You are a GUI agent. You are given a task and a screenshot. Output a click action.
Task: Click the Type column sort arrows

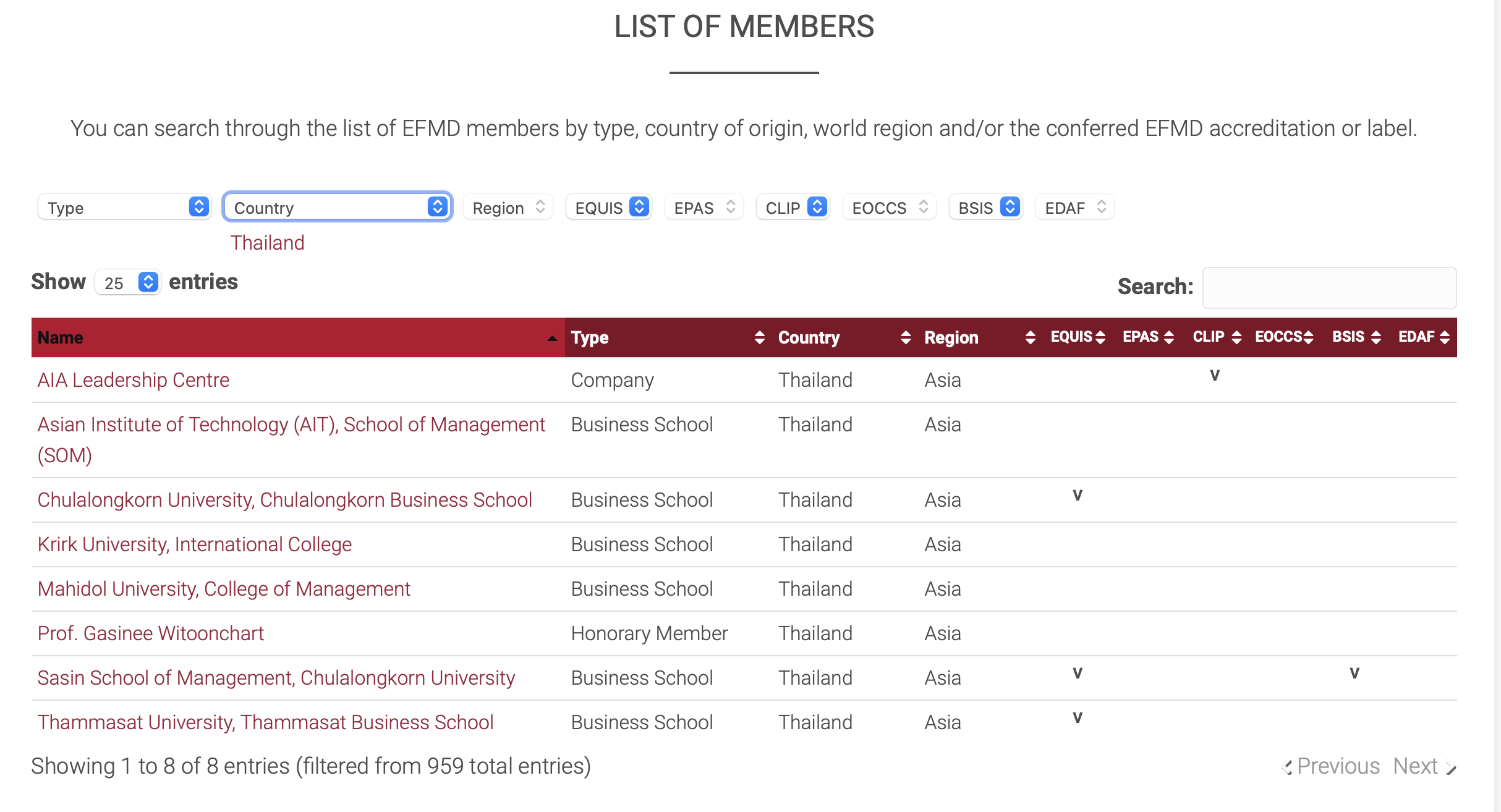click(x=759, y=337)
